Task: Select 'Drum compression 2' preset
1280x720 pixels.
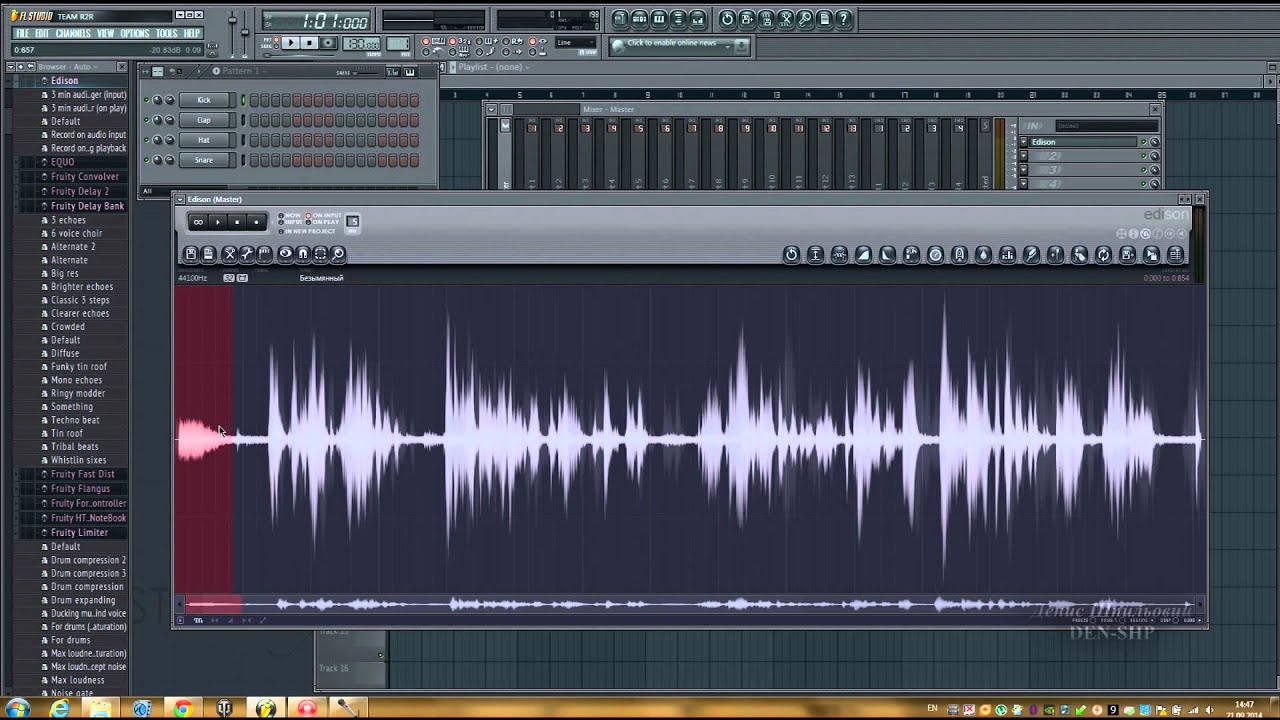Action: pos(88,560)
